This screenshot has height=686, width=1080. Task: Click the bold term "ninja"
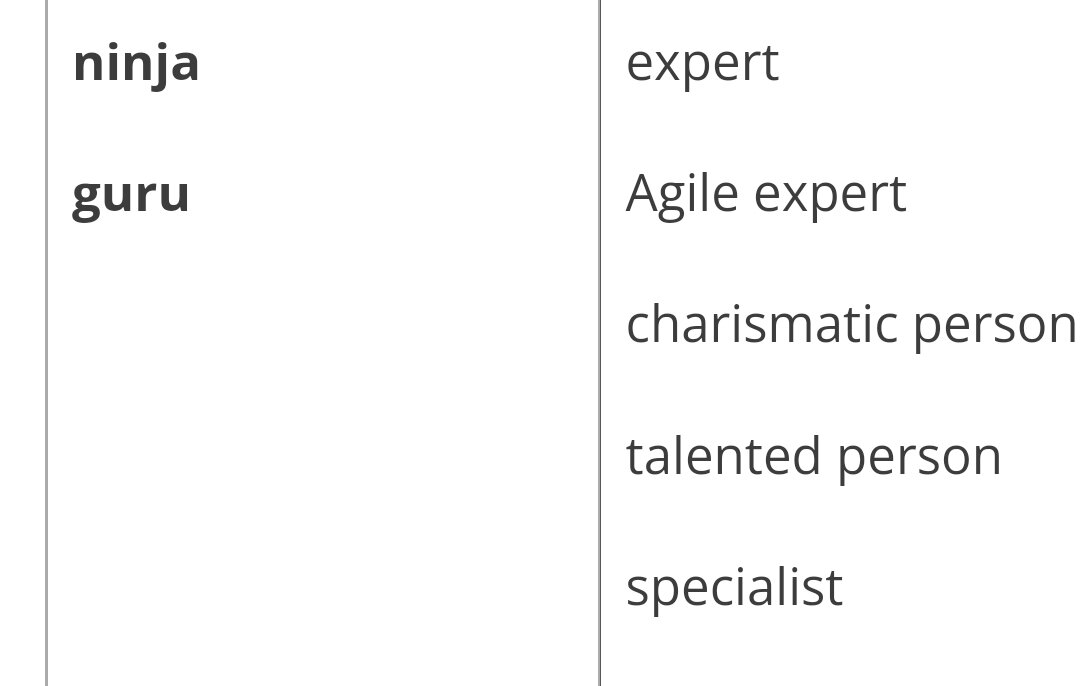(x=136, y=64)
